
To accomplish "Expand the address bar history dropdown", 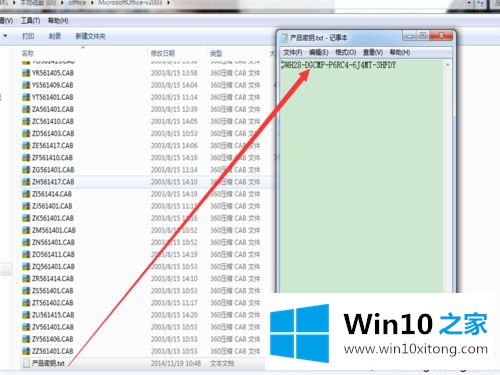I will click(469, 3).
